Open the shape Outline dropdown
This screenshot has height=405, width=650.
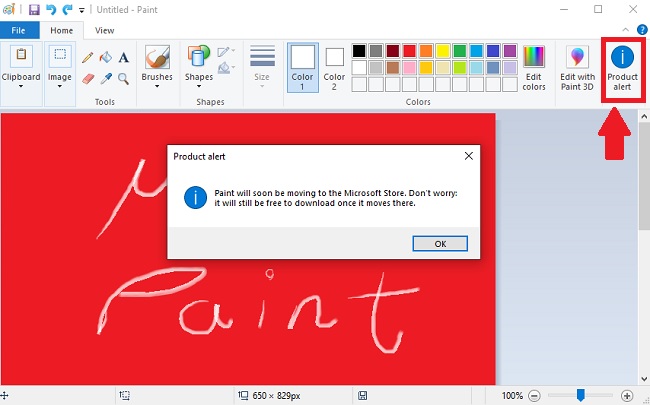(x=226, y=52)
